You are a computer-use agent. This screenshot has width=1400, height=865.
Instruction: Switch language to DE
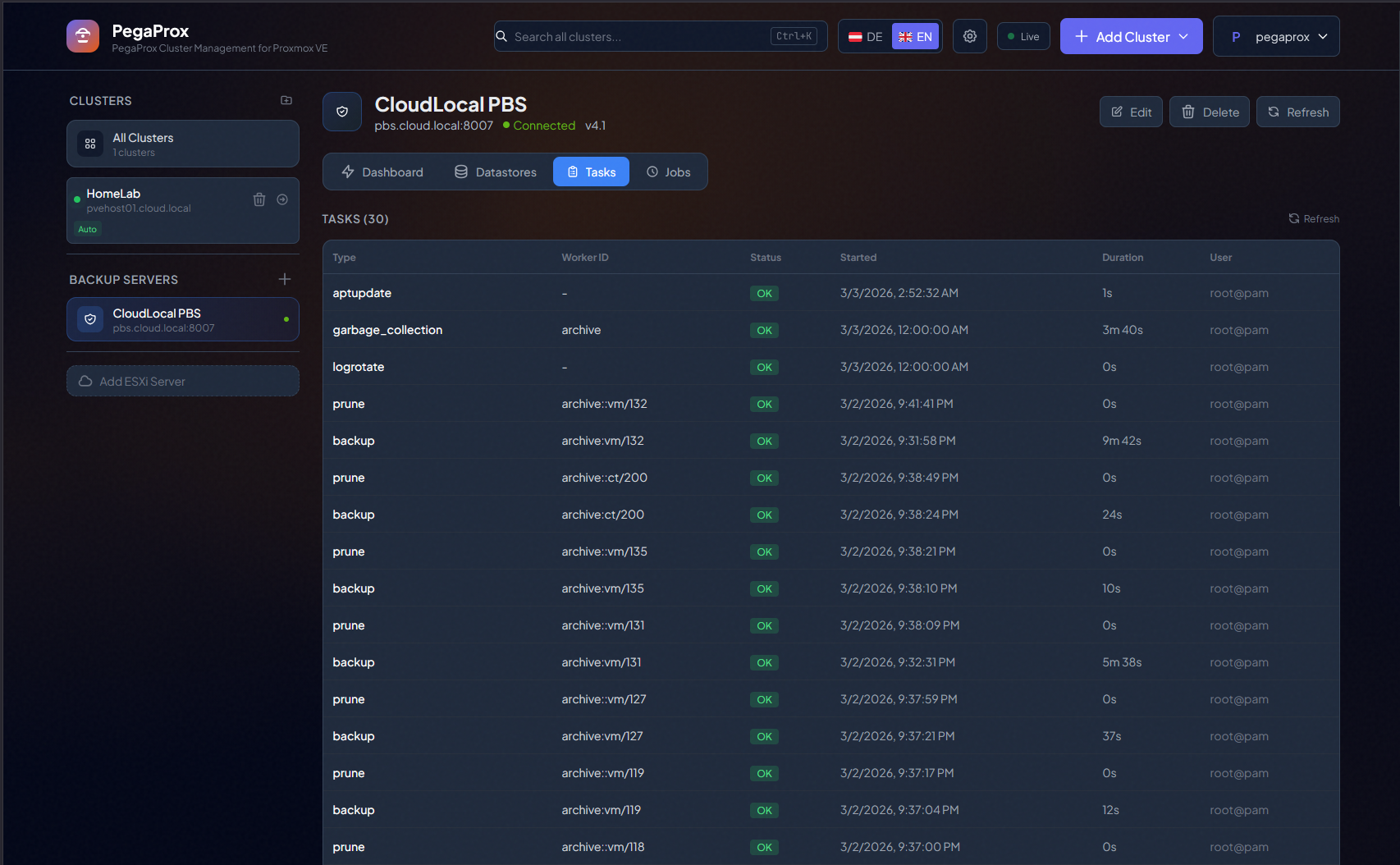point(866,37)
